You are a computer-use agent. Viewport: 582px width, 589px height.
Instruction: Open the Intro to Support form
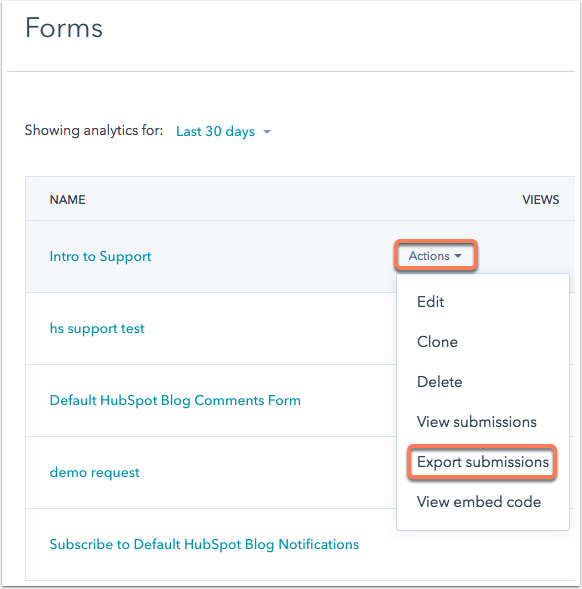(x=100, y=257)
